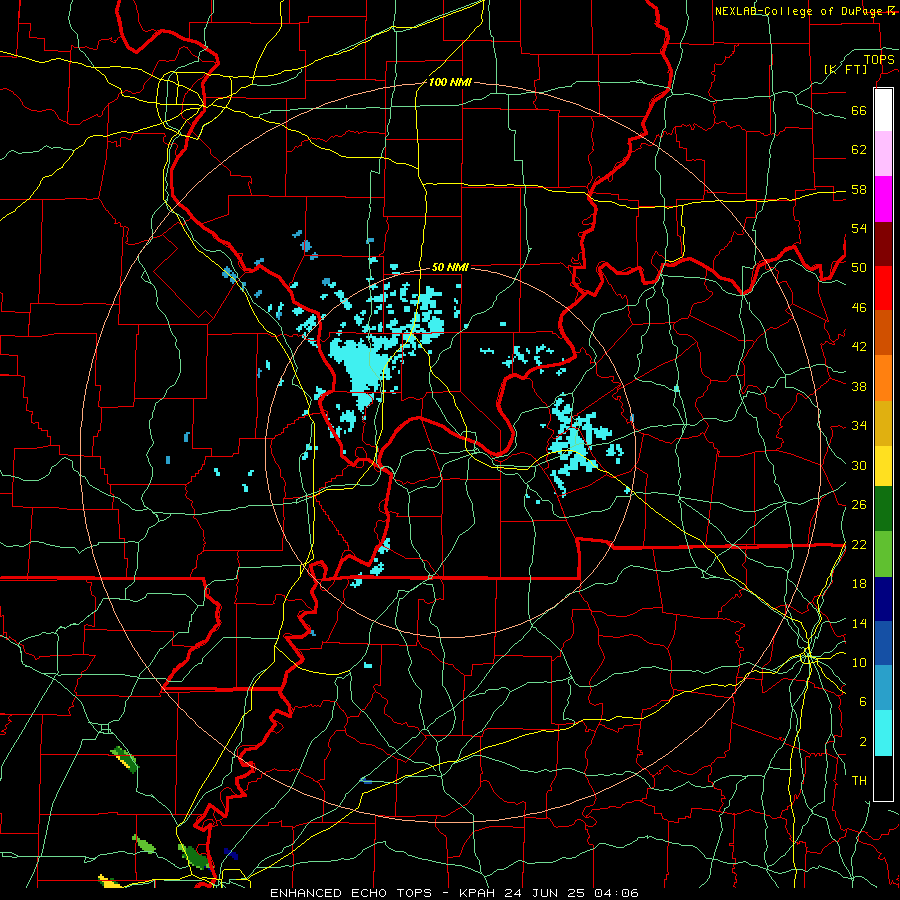Click the TOPS legend title
Screen dimensions: 900x900
click(x=879, y=60)
